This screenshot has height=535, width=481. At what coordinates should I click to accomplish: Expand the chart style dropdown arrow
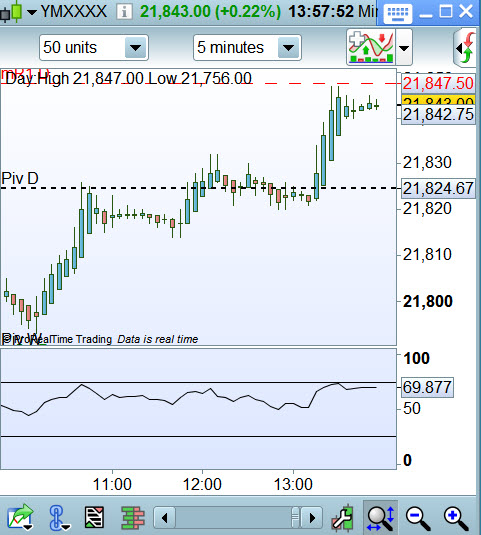tap(32, 13)
